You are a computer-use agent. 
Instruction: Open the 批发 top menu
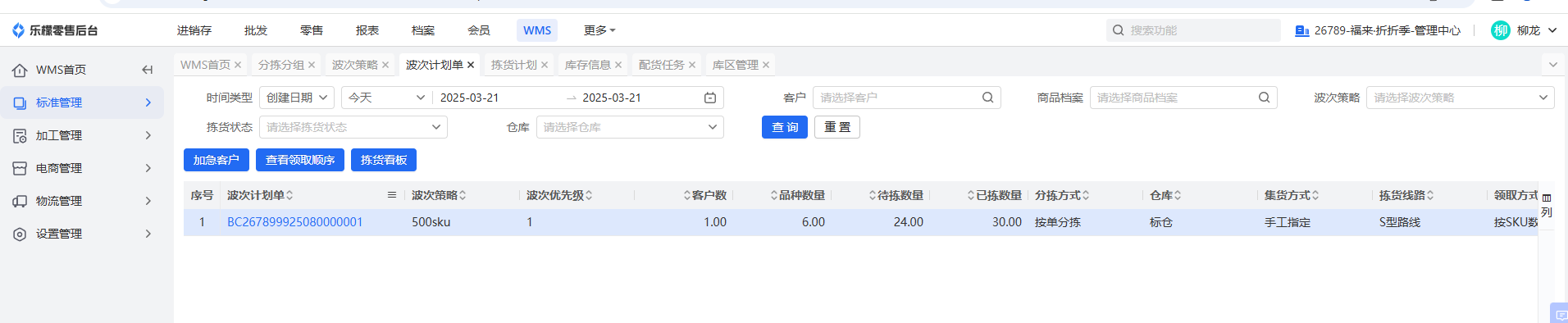[x=256, y=30]
